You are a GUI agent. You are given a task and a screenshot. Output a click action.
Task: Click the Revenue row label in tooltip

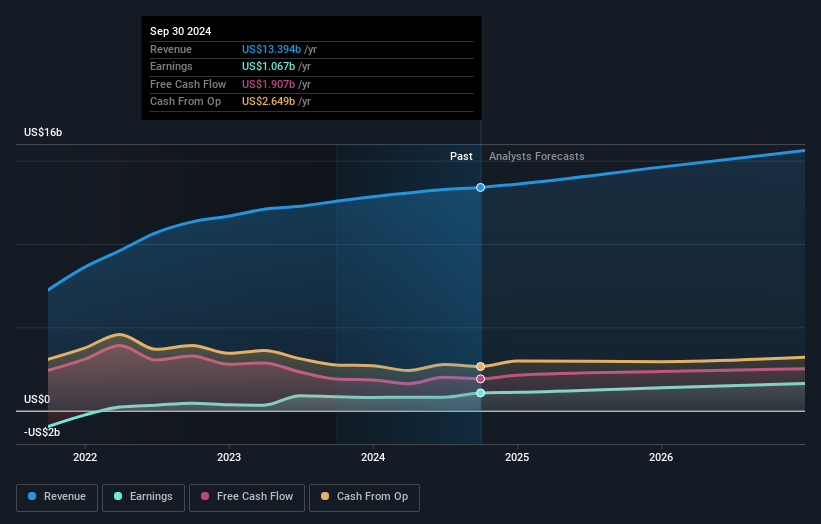171,49
